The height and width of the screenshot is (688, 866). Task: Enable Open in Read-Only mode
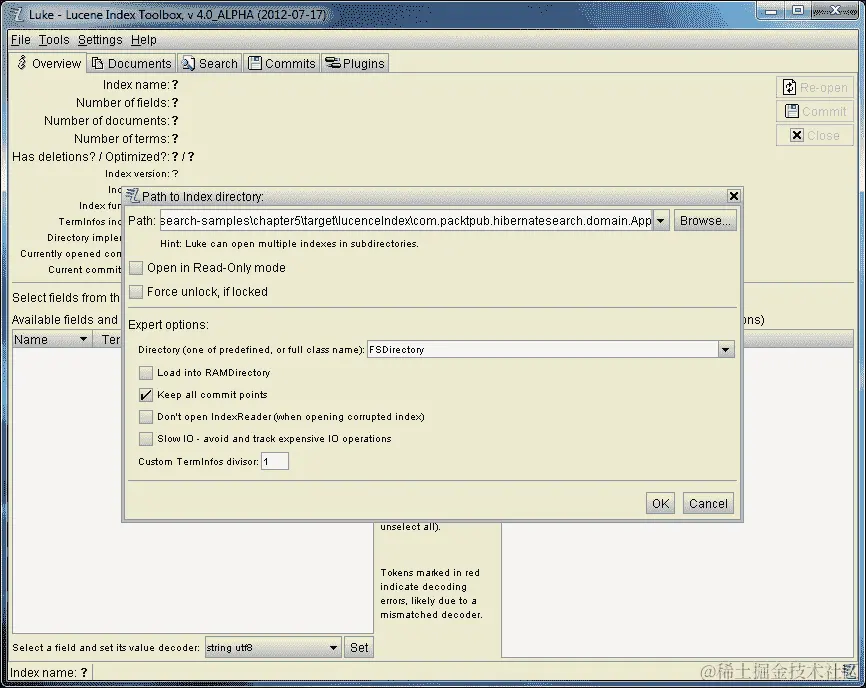pyautogui.click(x=136, y=268)
